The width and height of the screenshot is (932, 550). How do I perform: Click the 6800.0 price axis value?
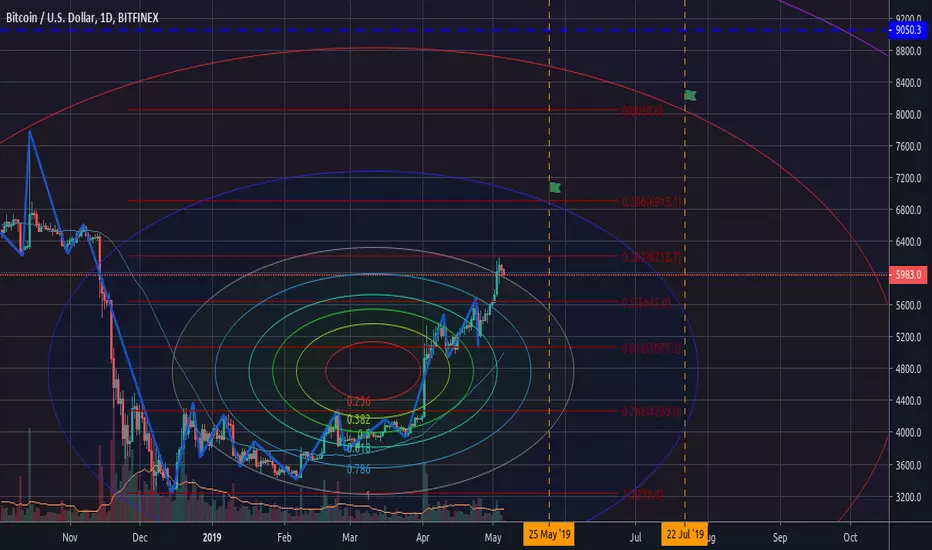pos(908,210)
